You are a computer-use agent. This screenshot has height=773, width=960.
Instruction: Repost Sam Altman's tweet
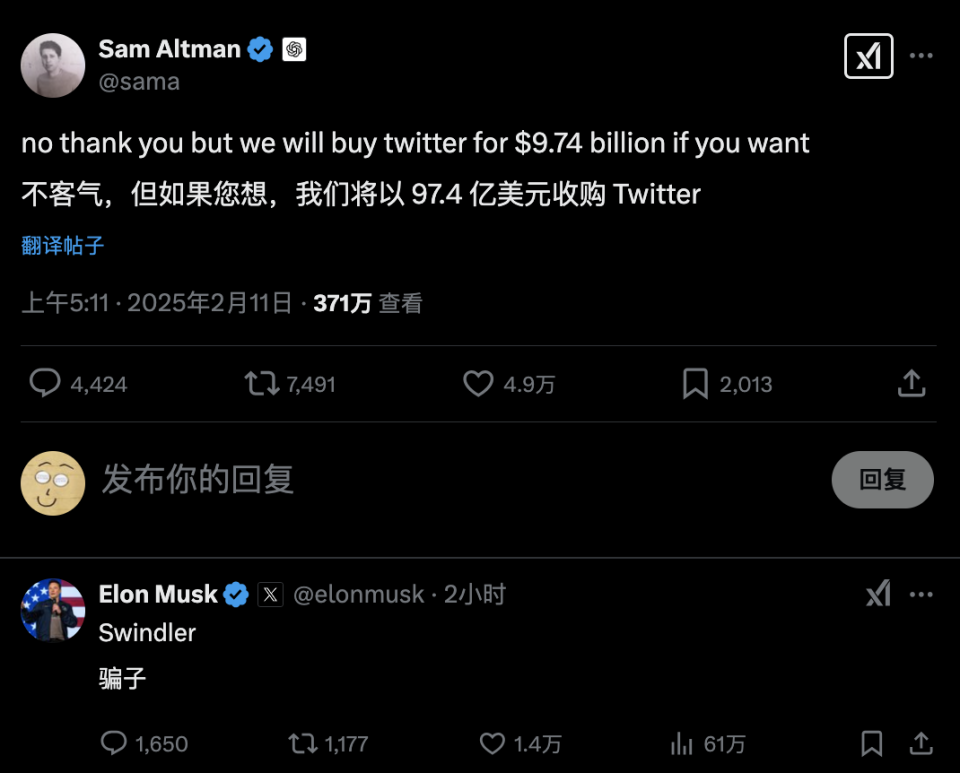point(262,383)
